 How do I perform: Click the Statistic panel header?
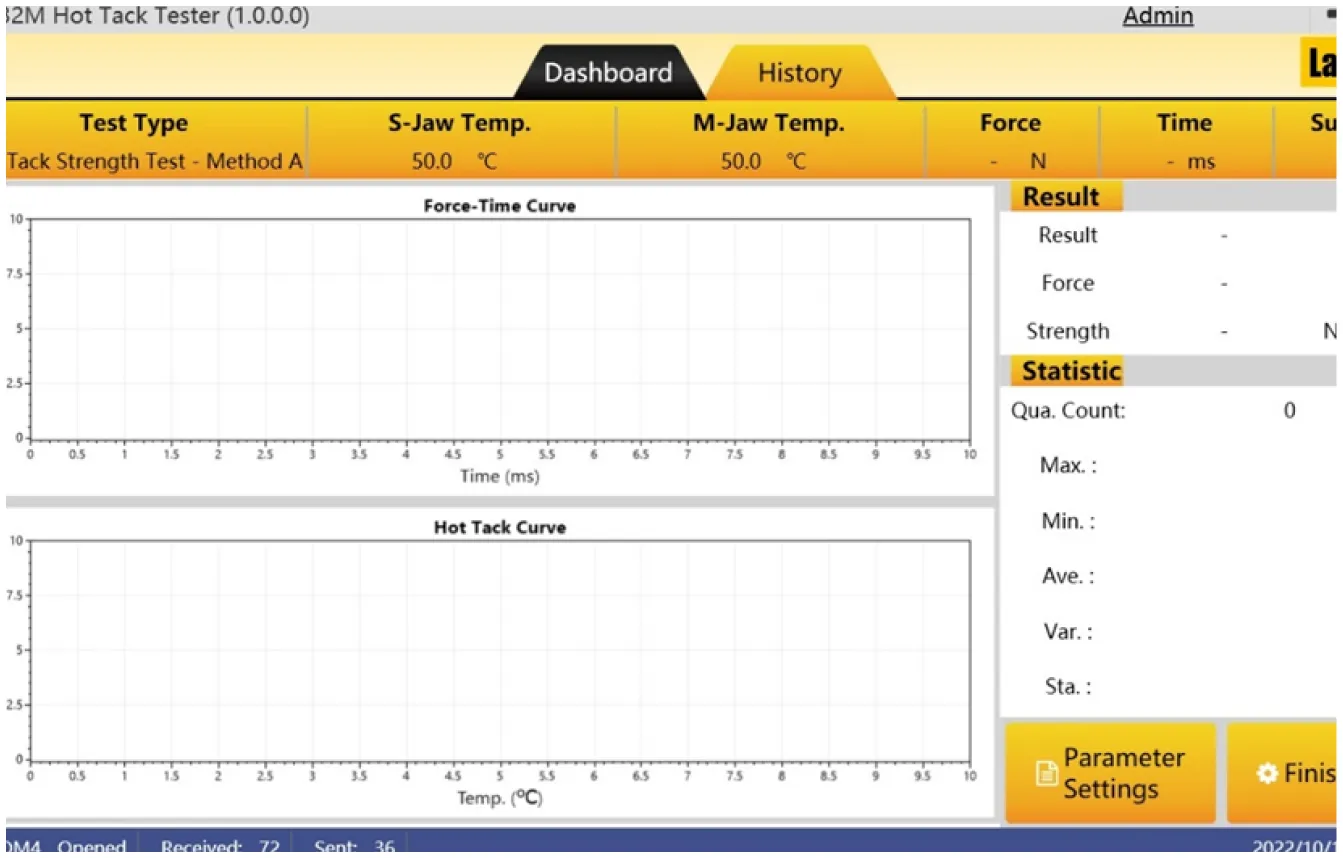point(1070,371)
